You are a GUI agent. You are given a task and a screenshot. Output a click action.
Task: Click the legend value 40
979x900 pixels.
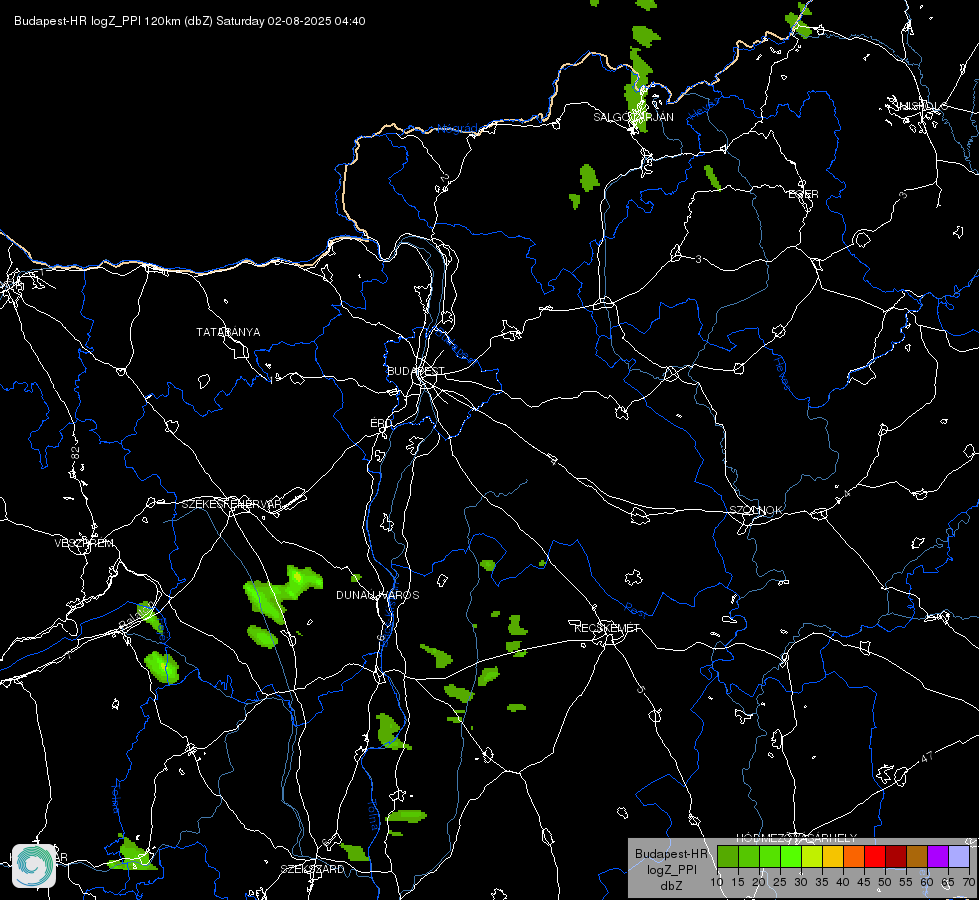pyautogui.click(x=843, y=882)
